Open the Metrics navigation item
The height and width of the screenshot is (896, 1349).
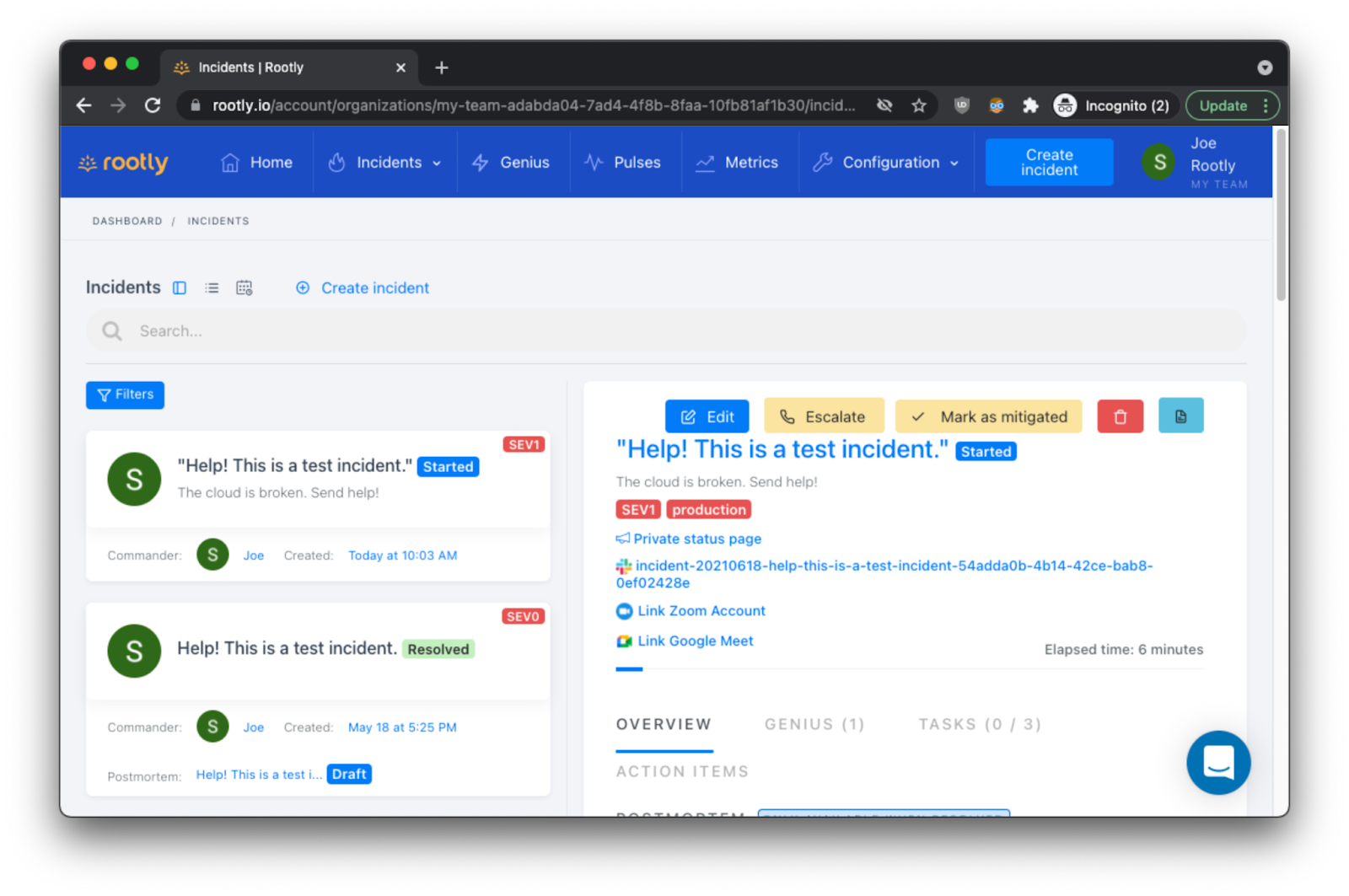(x=737, y=163)
